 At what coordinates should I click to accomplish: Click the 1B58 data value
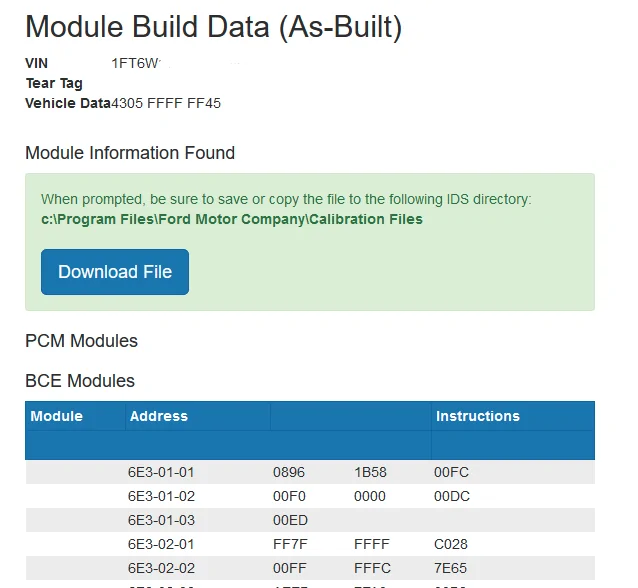370,472
